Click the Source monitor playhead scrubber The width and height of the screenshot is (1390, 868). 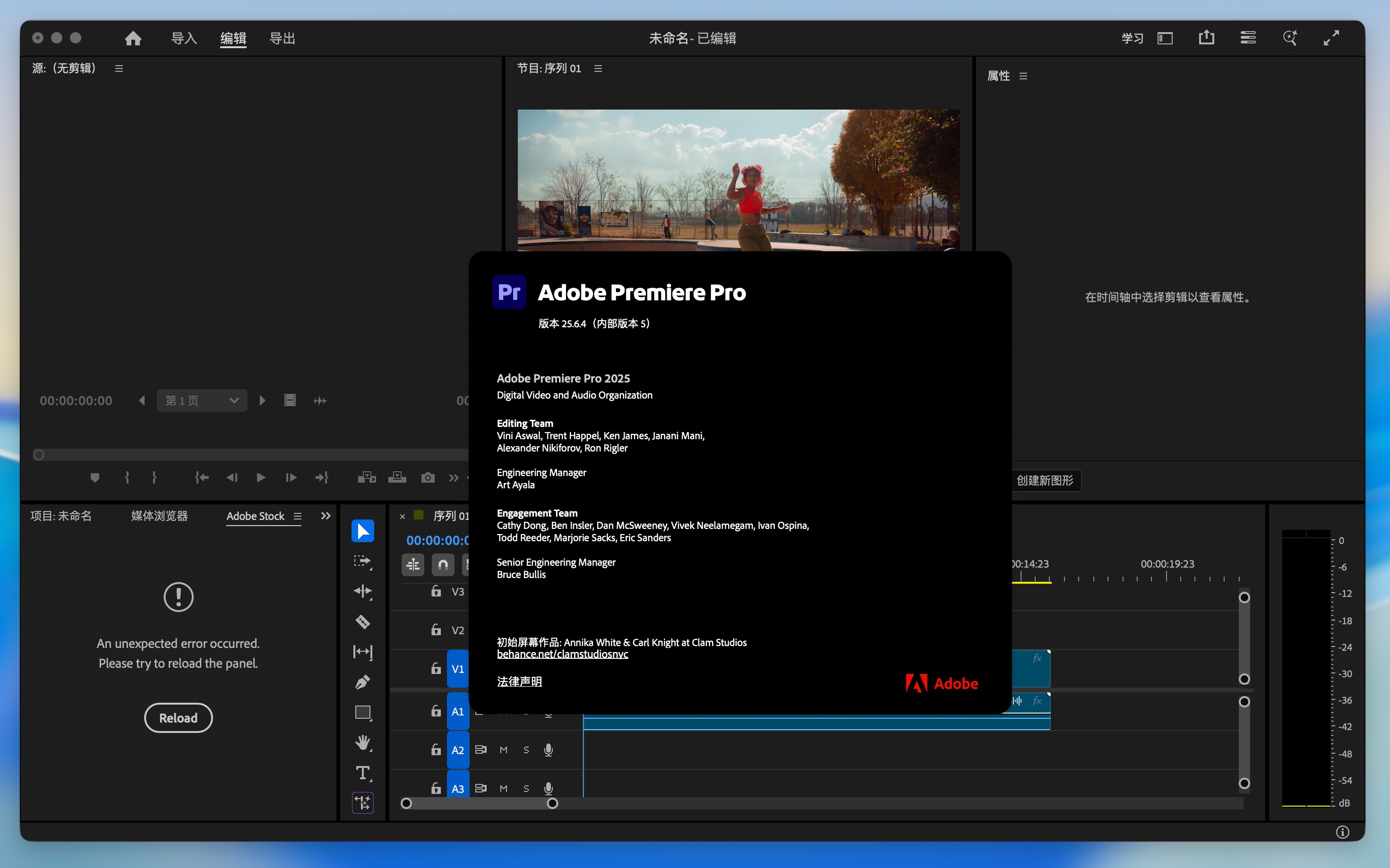(x=38, y=455)
